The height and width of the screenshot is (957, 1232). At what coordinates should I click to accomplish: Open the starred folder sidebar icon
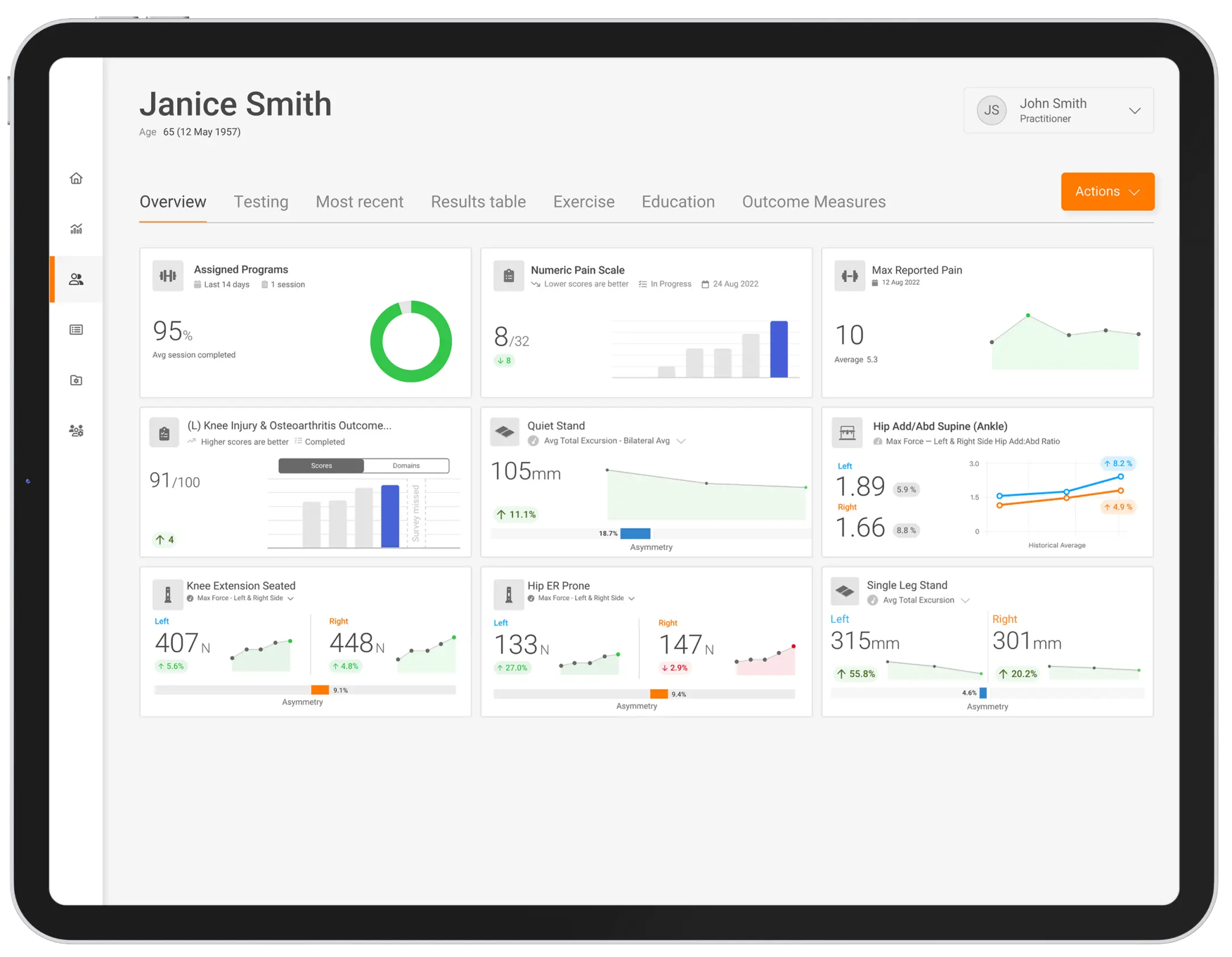click(76, 380)
